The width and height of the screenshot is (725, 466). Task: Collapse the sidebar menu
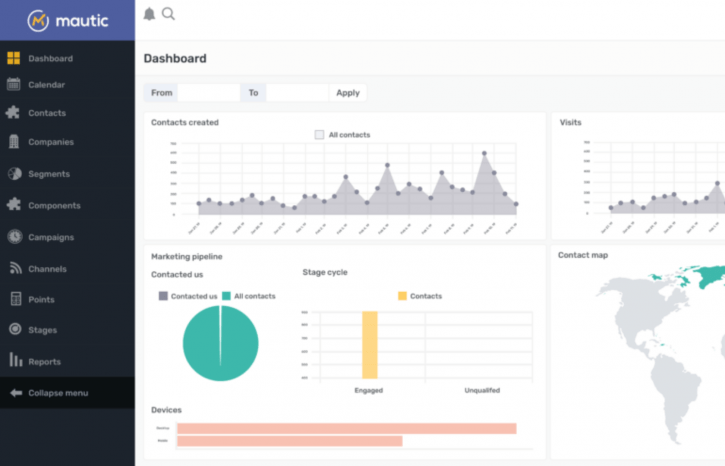tap(57, 393)
